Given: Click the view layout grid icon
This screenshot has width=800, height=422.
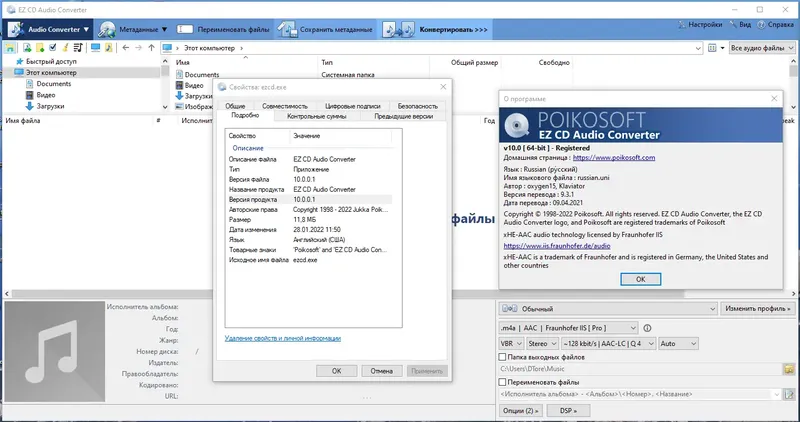Looking at the screenshot, I should [x=712, y=48].
